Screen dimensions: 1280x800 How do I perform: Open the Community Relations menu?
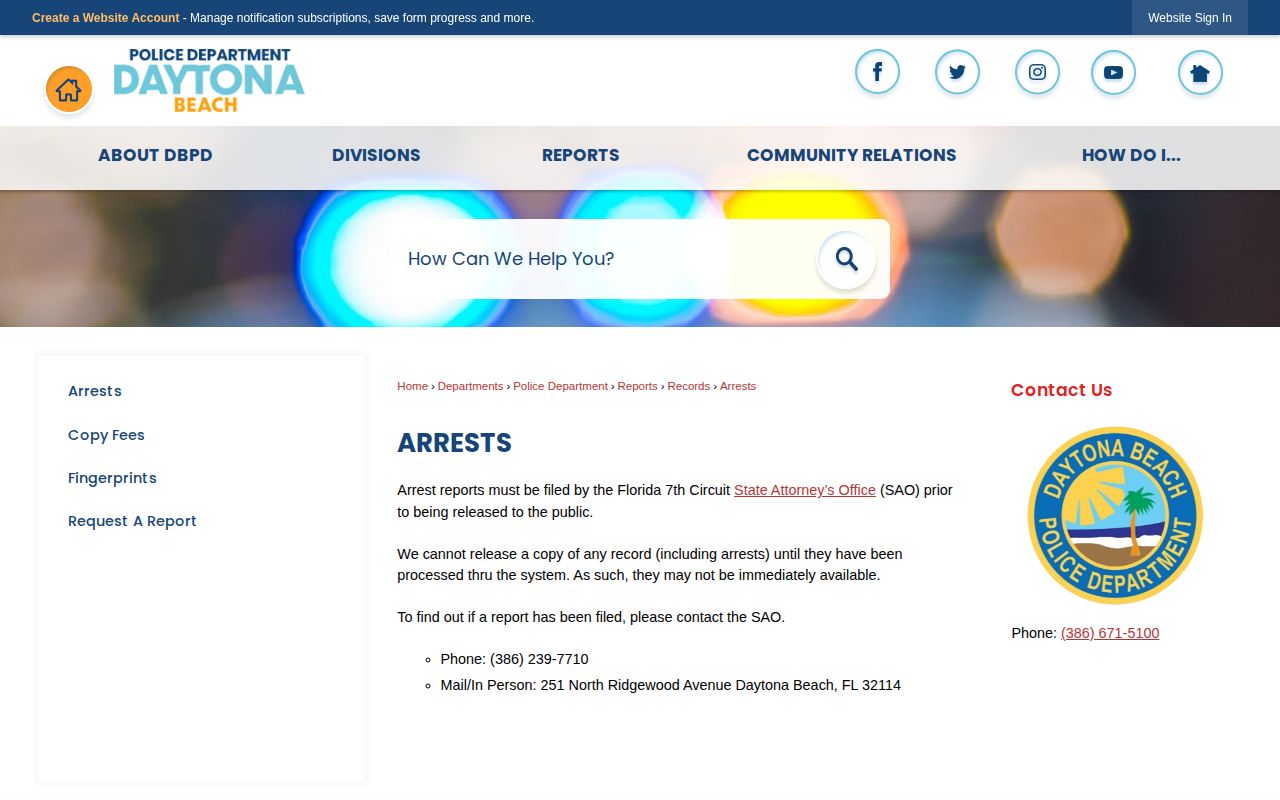(852, 155)
